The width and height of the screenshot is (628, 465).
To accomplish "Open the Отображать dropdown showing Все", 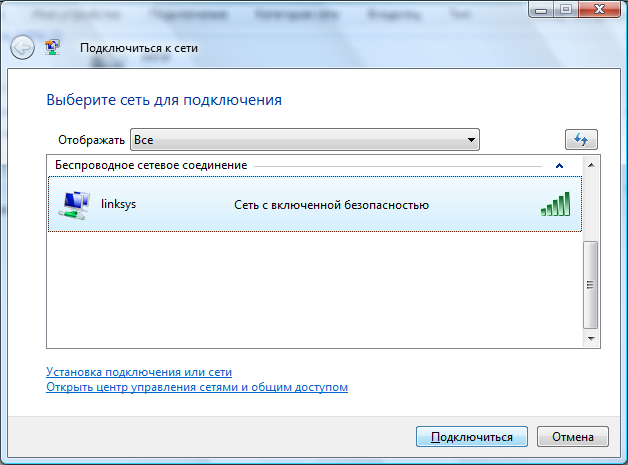I will [305, 139].
